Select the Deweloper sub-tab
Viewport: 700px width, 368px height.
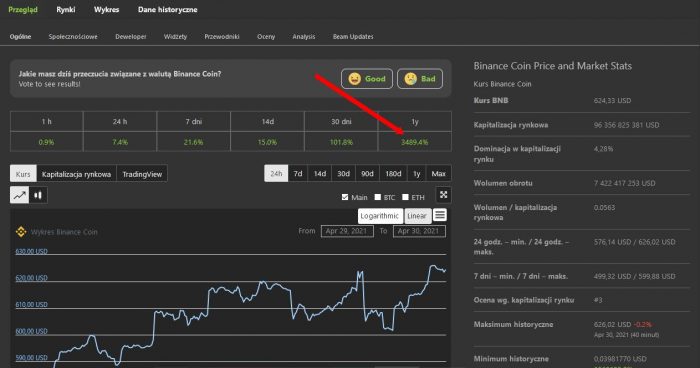pyautogui.click(x=131, y=37)
